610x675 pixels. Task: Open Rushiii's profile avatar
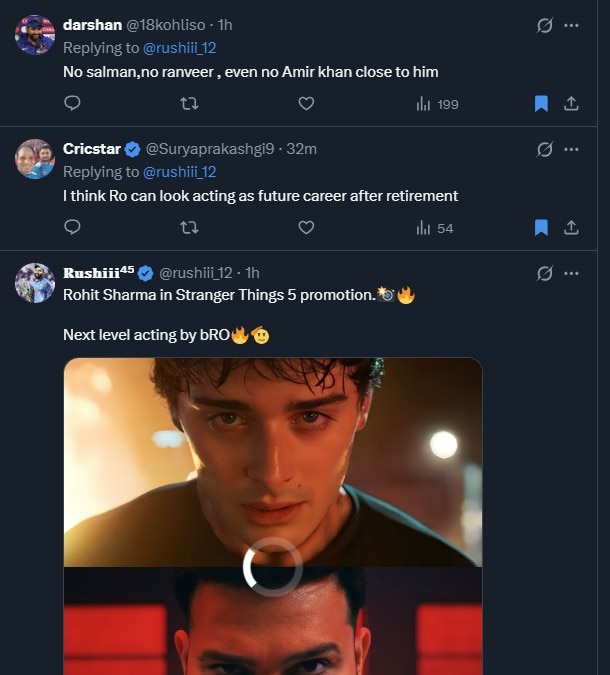click(35, 283)
